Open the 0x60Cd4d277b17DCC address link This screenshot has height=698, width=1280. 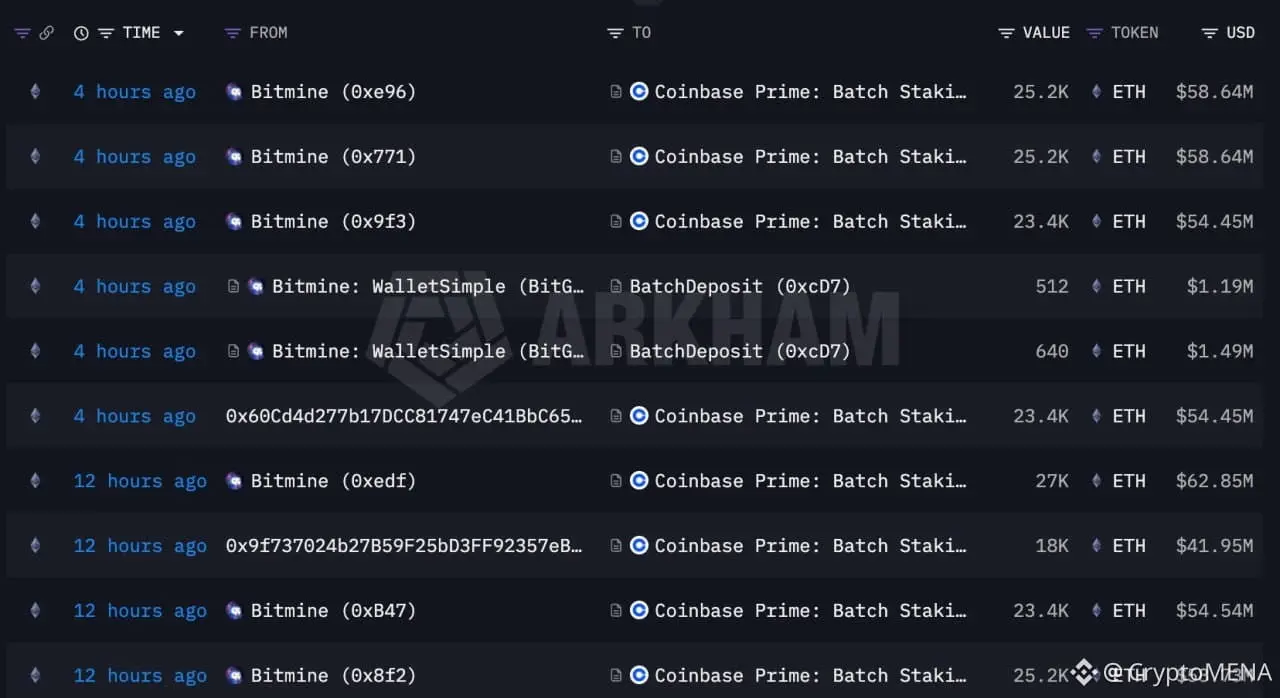coord(404,416)
